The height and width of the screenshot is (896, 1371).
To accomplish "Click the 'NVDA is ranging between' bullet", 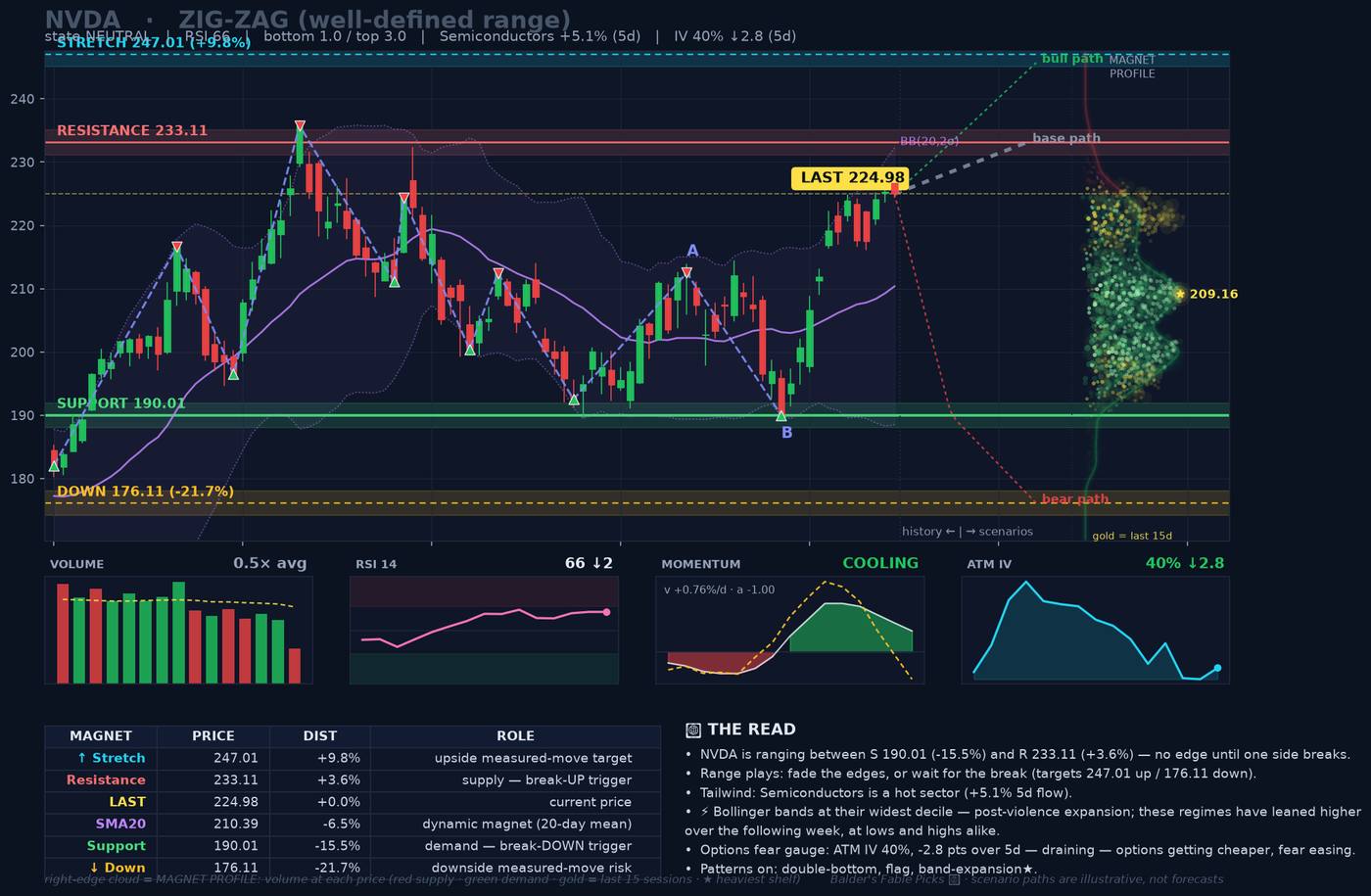I will click(x=1017, y=755).
